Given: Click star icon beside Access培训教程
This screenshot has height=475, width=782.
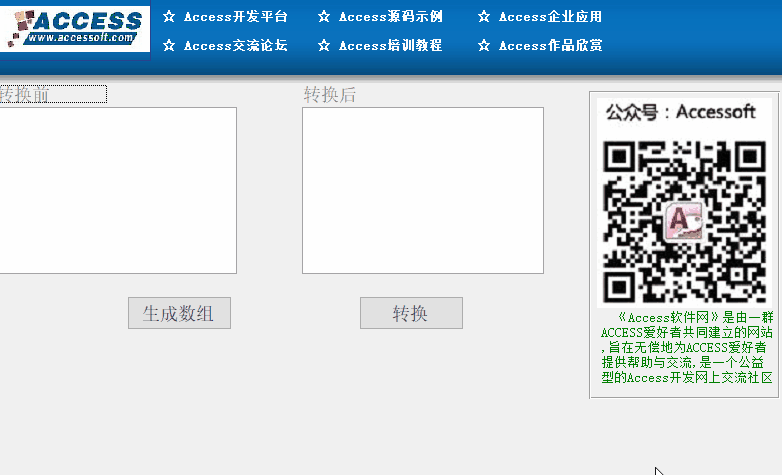Looking at the screenshot, I should 324,45.
